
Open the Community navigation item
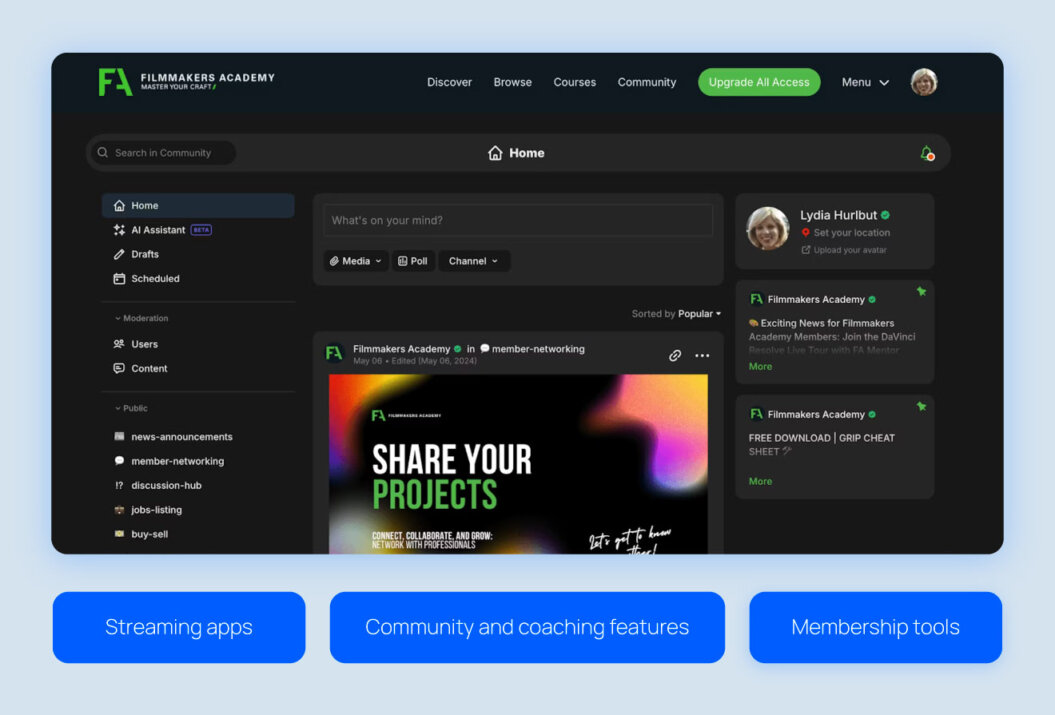click(646, 82)
